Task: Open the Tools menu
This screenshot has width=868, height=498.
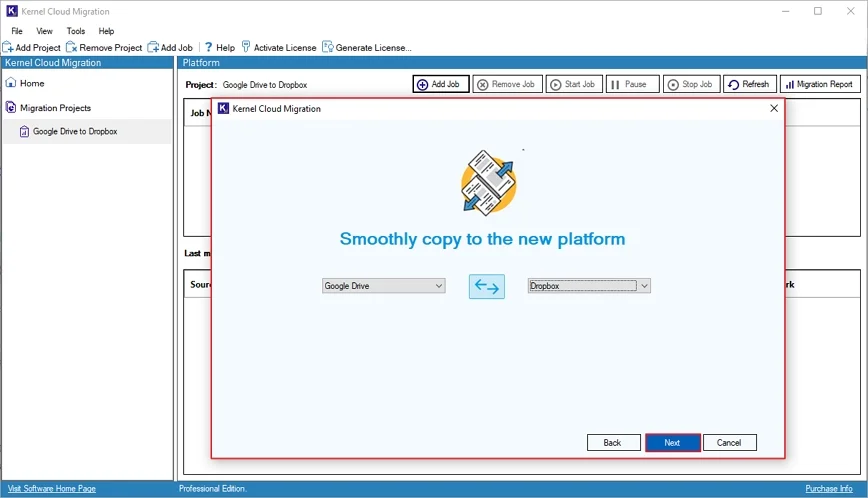Action: coord(76,31)
